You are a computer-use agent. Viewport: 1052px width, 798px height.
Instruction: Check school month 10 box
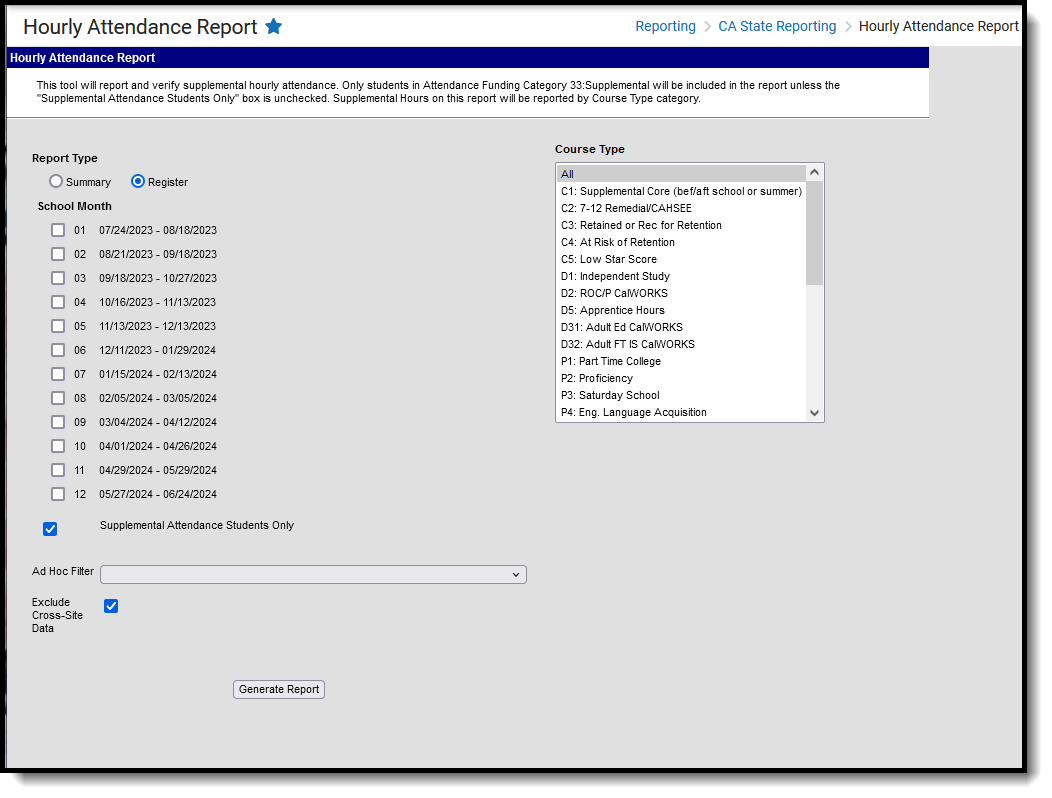[58, 446]
